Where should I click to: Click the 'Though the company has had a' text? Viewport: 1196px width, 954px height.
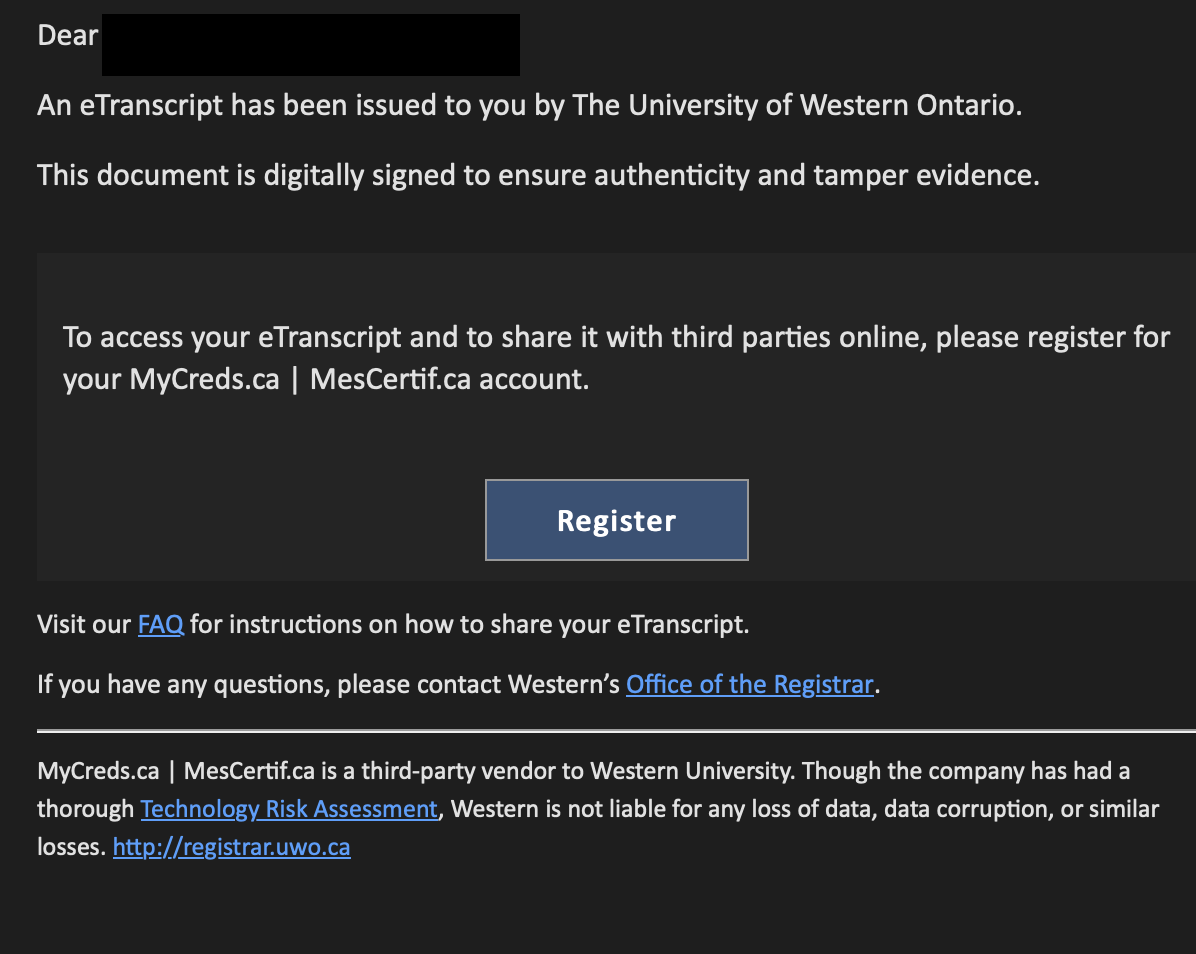click(x=966, y=771)
